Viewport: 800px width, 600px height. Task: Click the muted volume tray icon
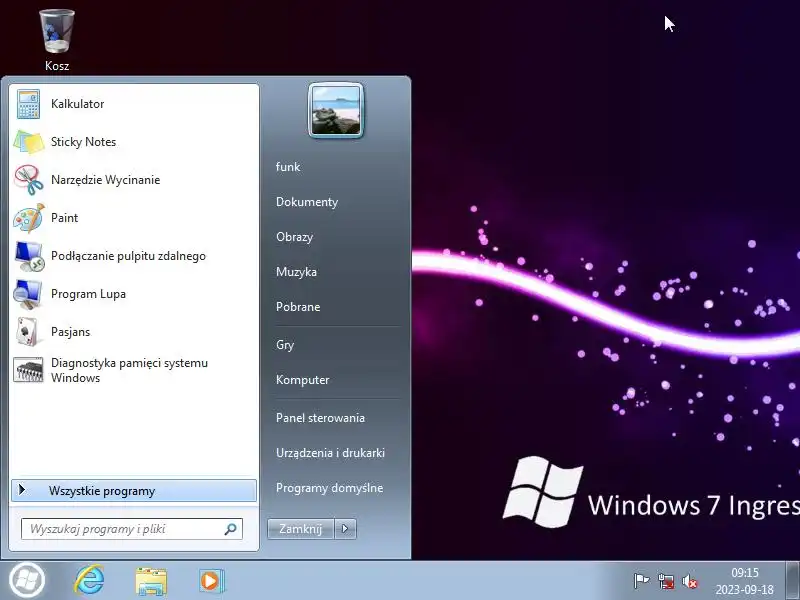point(689,581)
